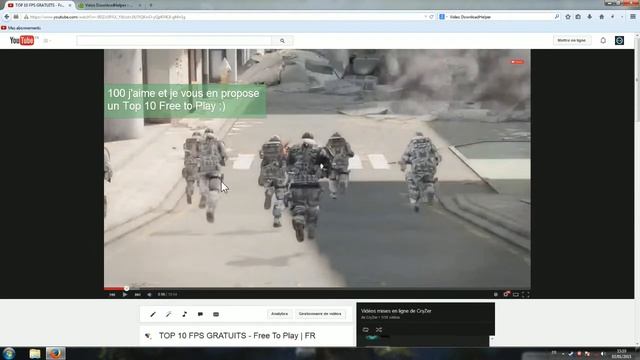Click the YouTube search magnifier button
Screen dimensions: 640x360
282,41
